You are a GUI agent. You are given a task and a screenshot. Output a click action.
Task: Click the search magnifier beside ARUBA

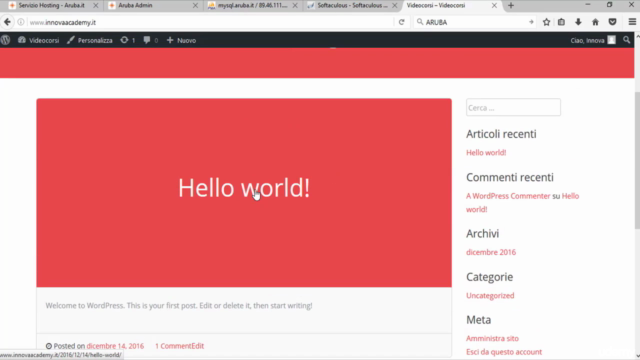pos(420,22)
